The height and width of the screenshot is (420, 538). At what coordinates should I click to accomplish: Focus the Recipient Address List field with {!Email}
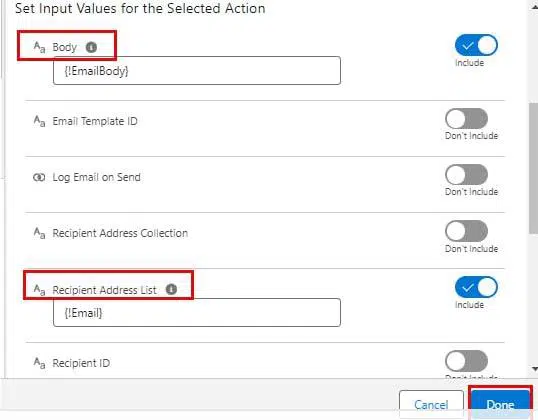(x=197, y=313)
